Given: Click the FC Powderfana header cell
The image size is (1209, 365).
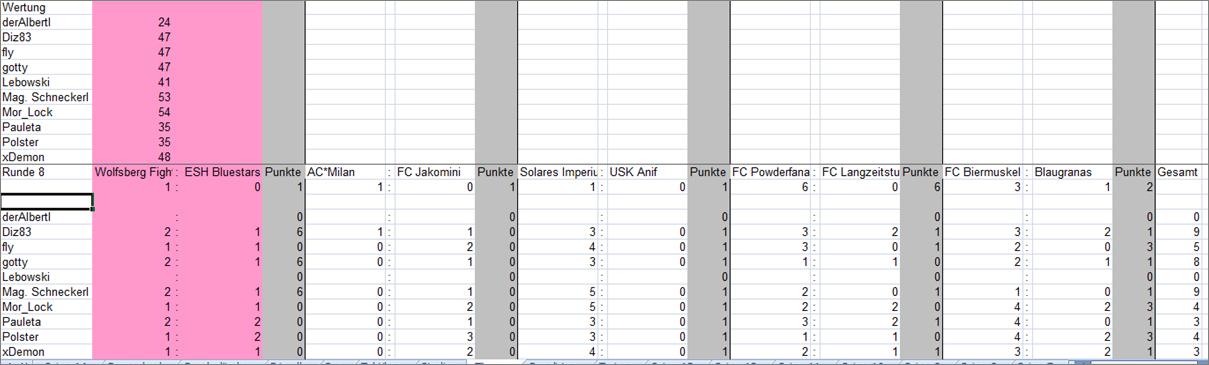Looking at the screenshot, I should [771, 172].
